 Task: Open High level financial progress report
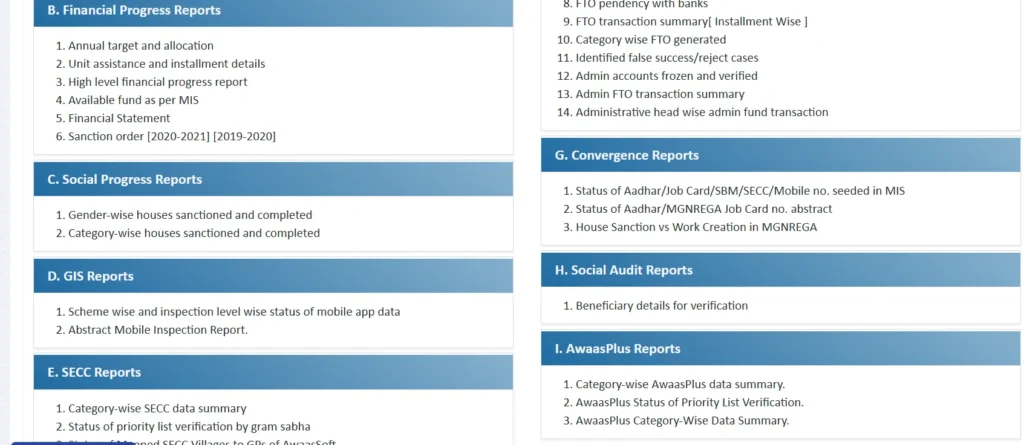click(x=157, y=82)
